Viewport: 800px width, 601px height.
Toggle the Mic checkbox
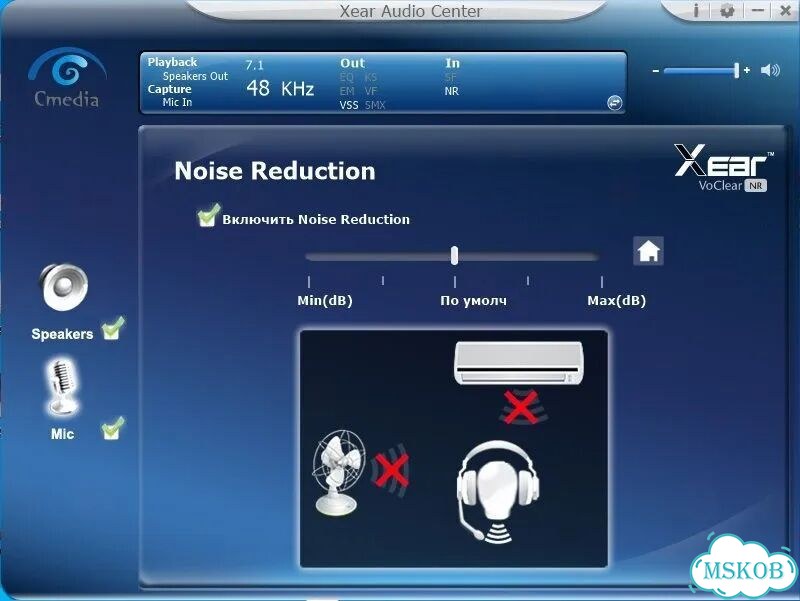[113, 429]
